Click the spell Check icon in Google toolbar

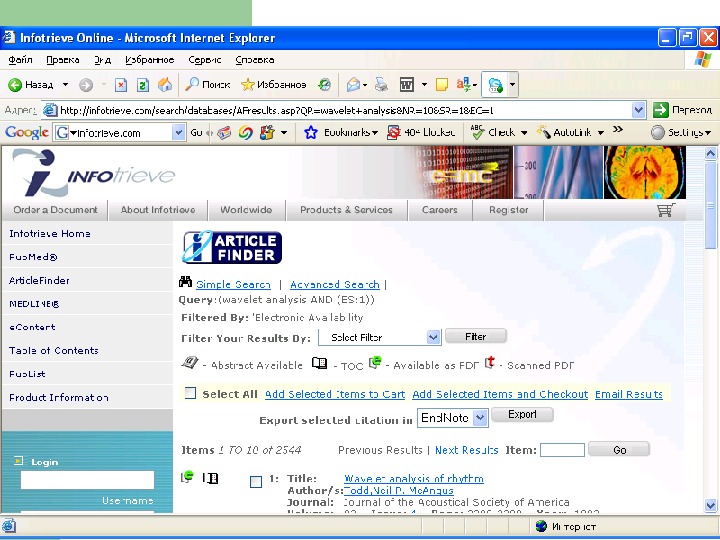(x=477, y=132)
